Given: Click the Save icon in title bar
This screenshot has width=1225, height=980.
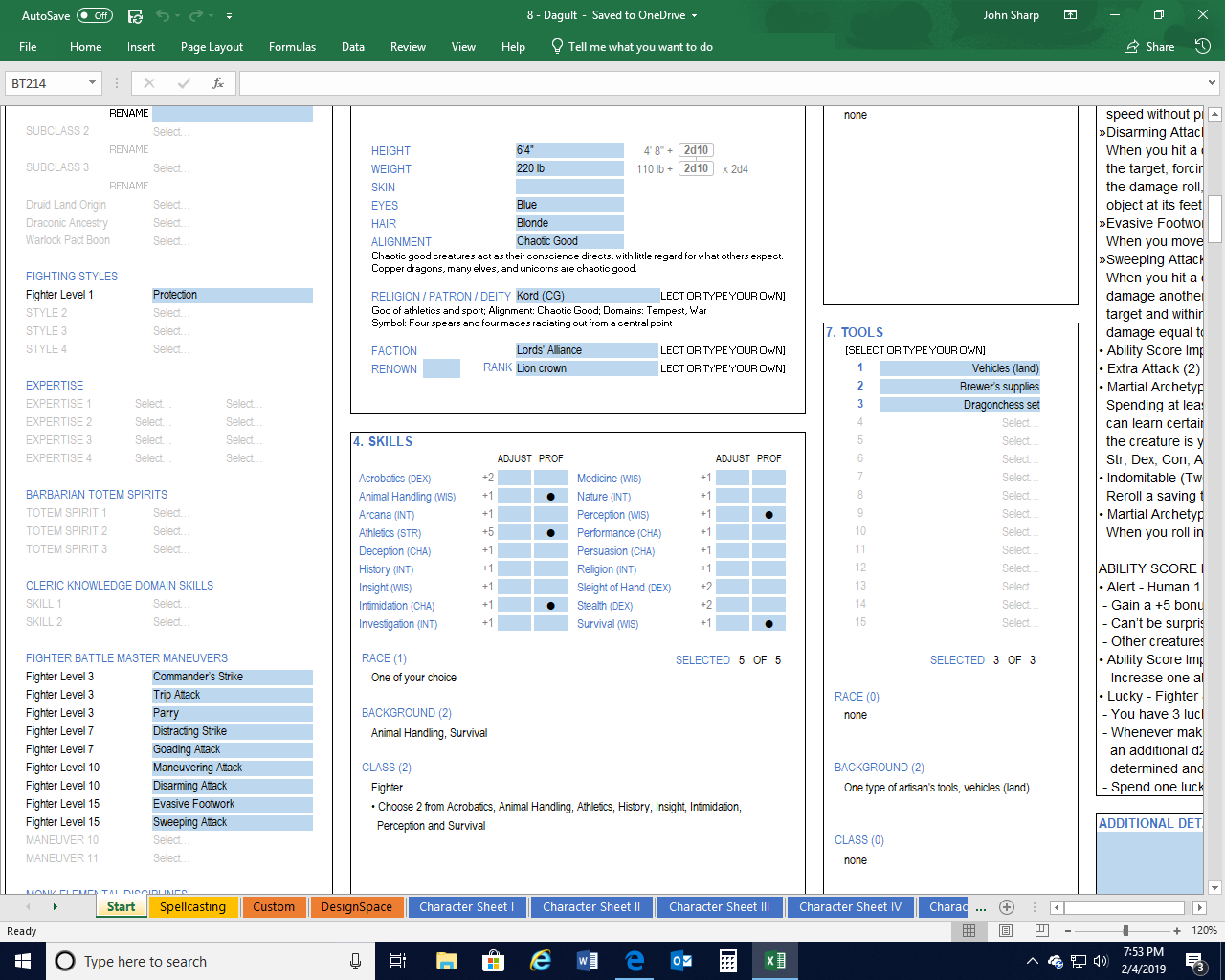Looking at the screenshot, I should point(135,15).
